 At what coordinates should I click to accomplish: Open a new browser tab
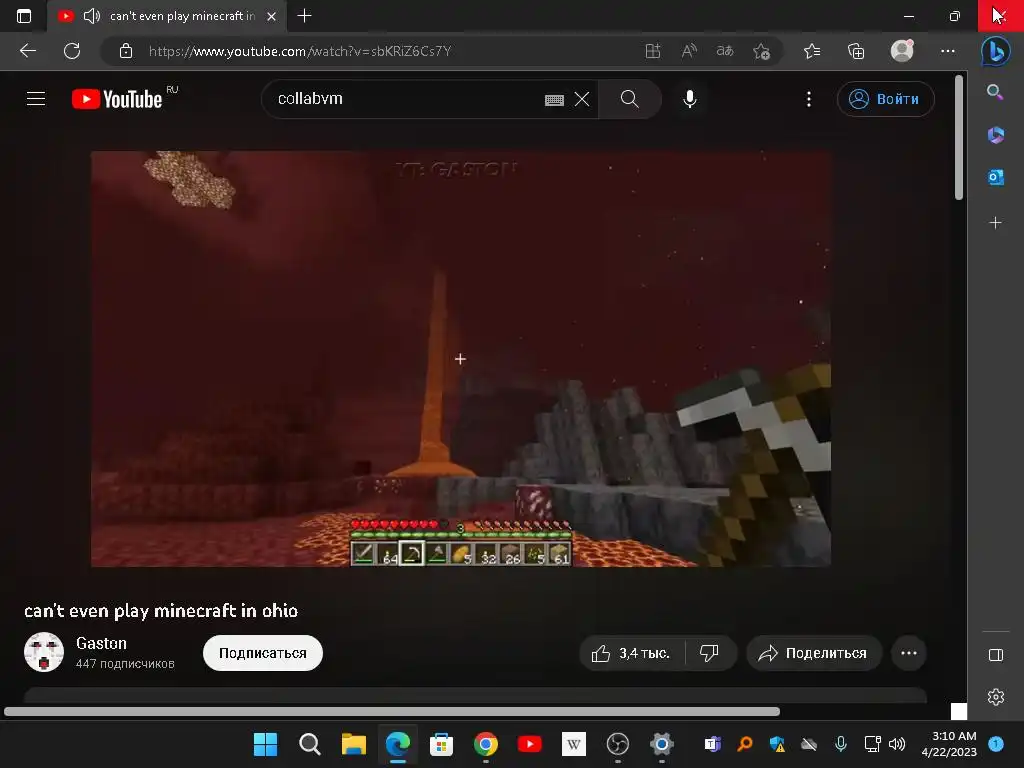[304, 16]
